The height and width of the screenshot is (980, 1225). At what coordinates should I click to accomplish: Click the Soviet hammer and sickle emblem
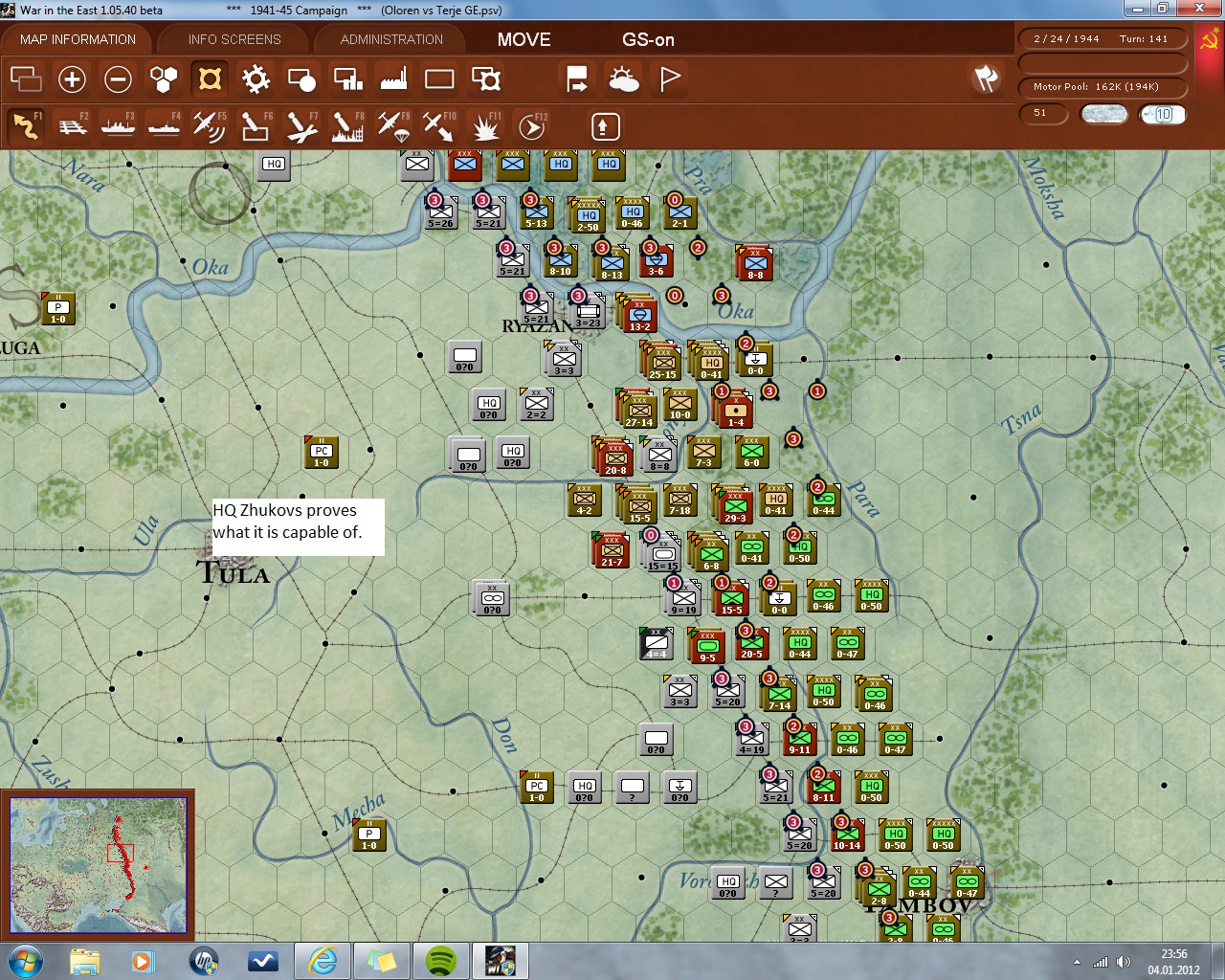click(1210, 40)
